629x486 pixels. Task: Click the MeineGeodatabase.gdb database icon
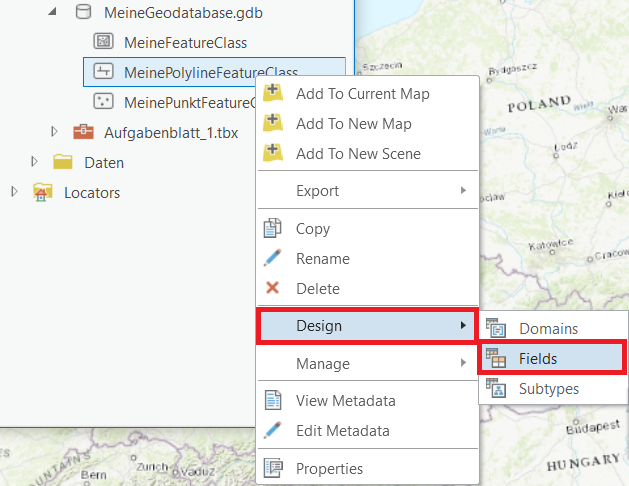83,14
